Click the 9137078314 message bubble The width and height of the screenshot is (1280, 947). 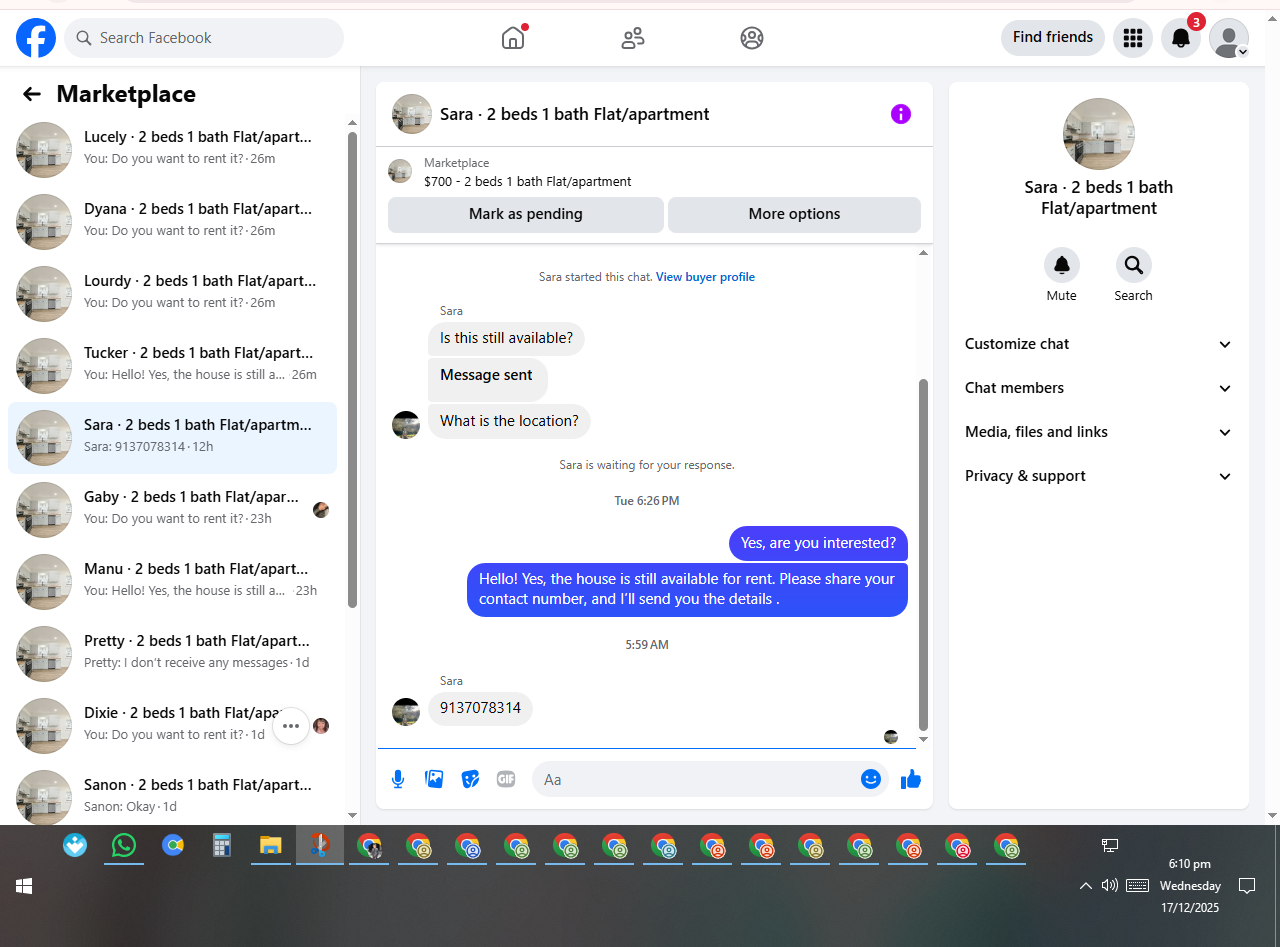tap(481, 708)
